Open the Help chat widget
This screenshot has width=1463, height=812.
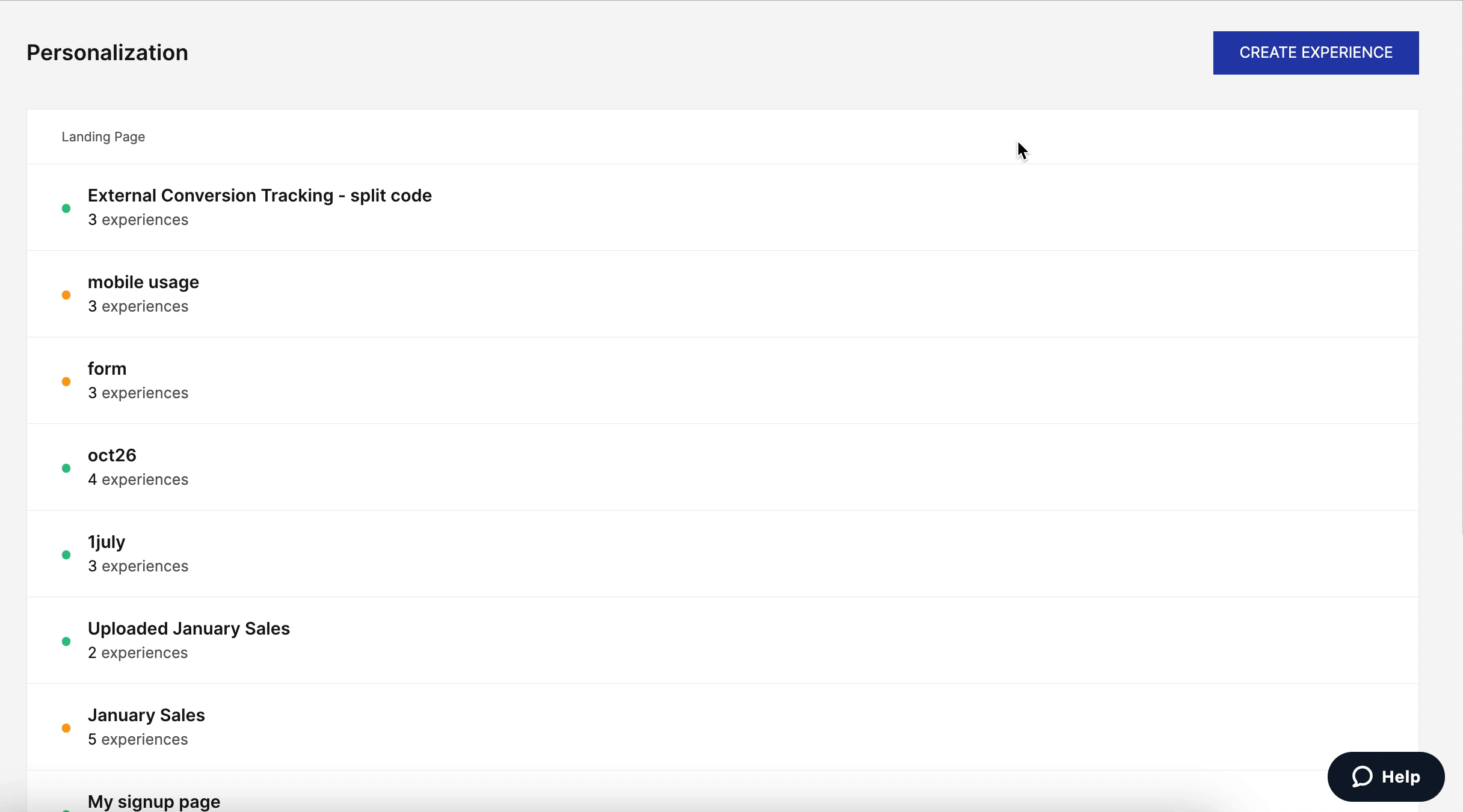pos(1386,777)
